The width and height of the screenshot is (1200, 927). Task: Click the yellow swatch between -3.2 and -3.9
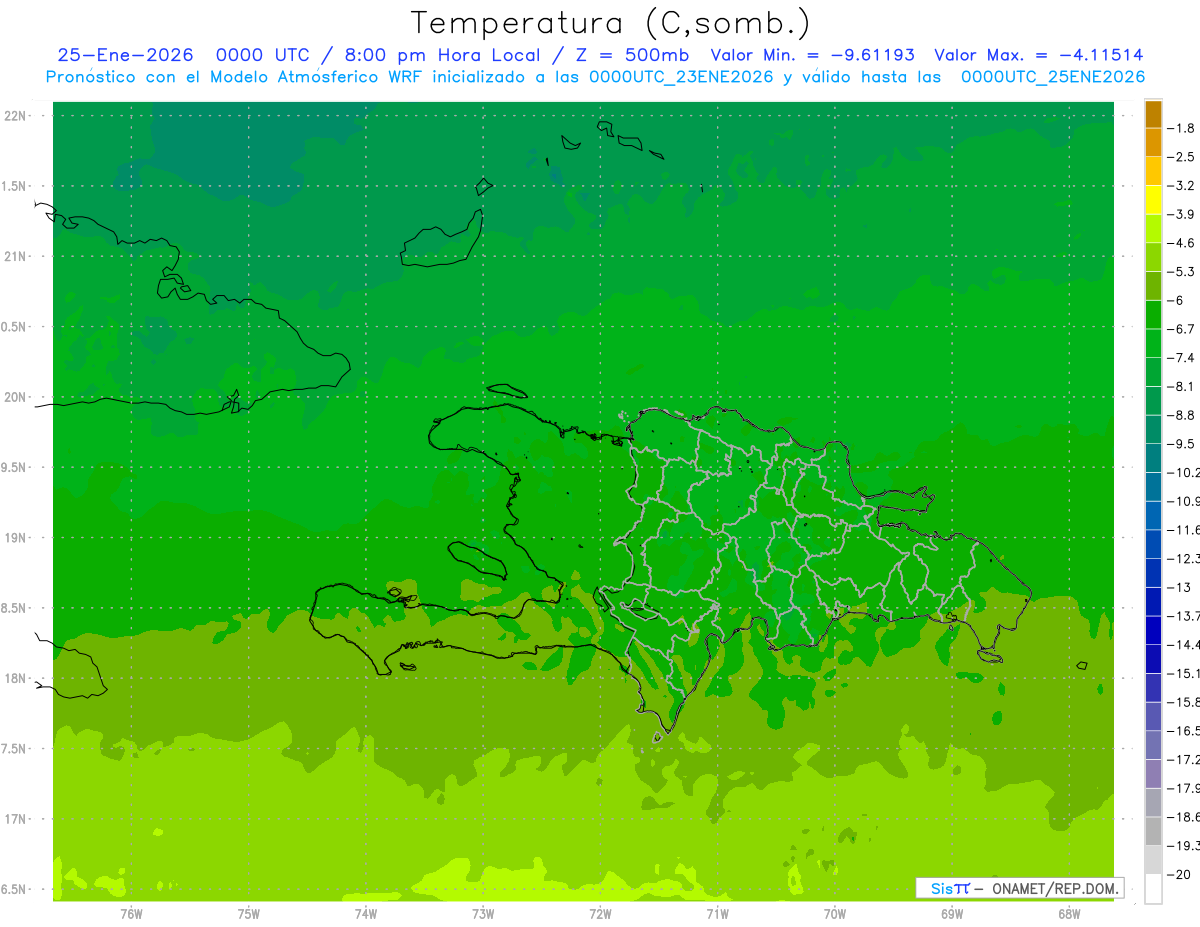pyautogui.click(x=1153, y=200)
